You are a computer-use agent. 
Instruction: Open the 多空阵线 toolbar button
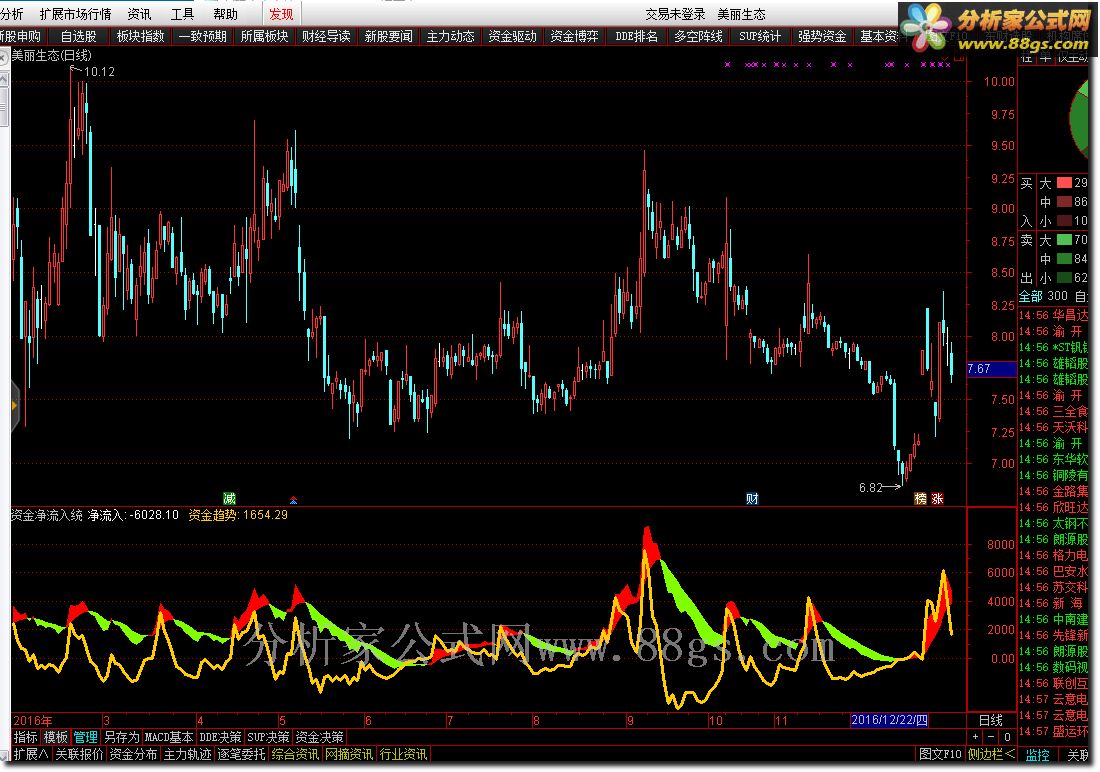tap(698, 36)
